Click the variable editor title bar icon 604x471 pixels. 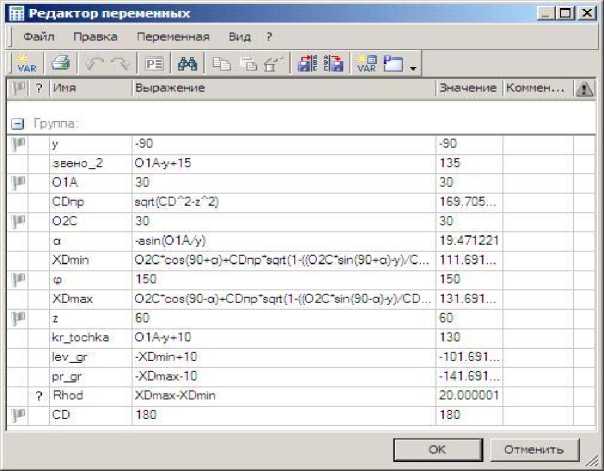(x=16, y=13)
